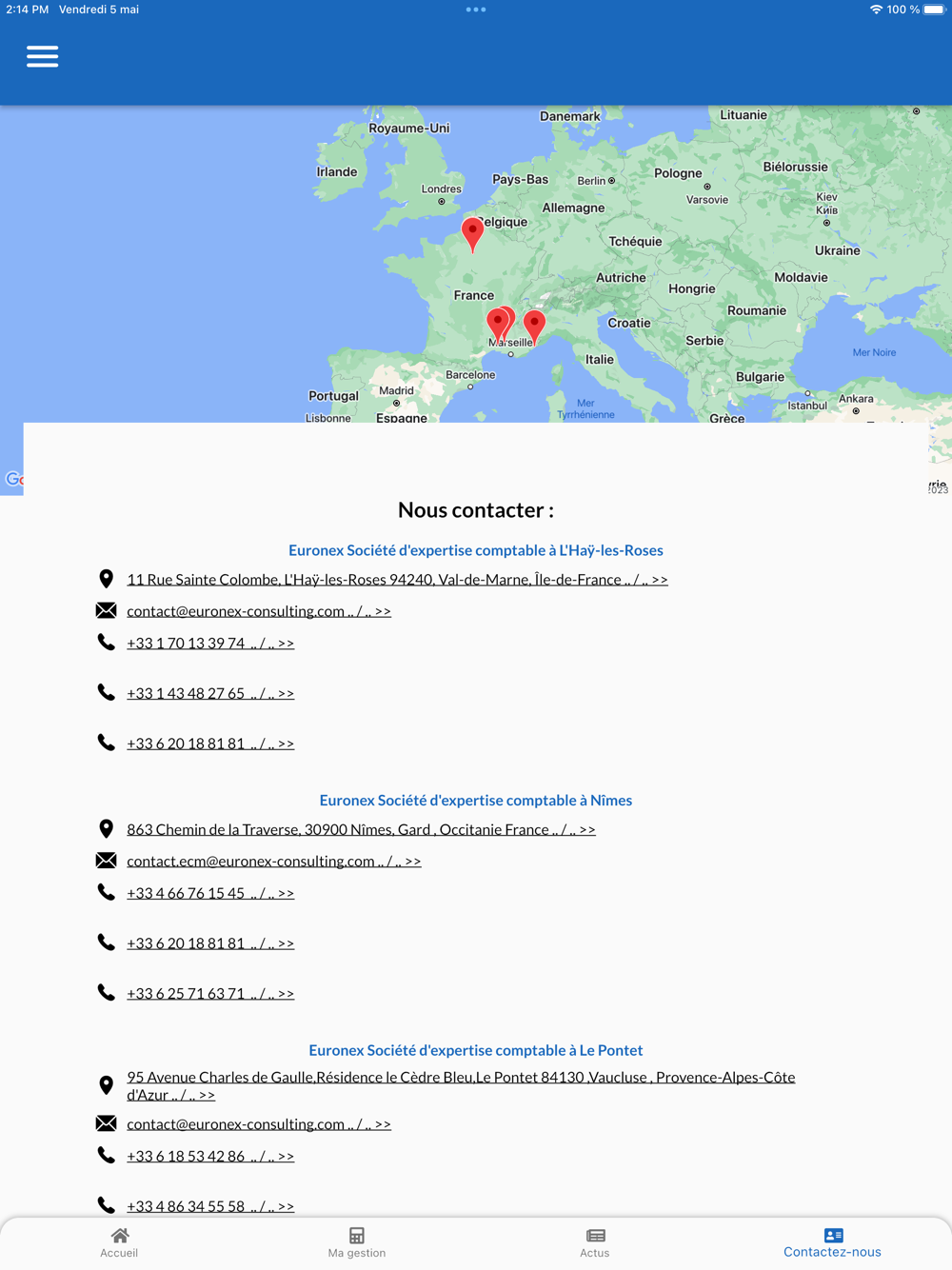952x1270 pixels.
Task: Call +33 6 20 18 81 81 under Nîmes
Action: [210, 943]
